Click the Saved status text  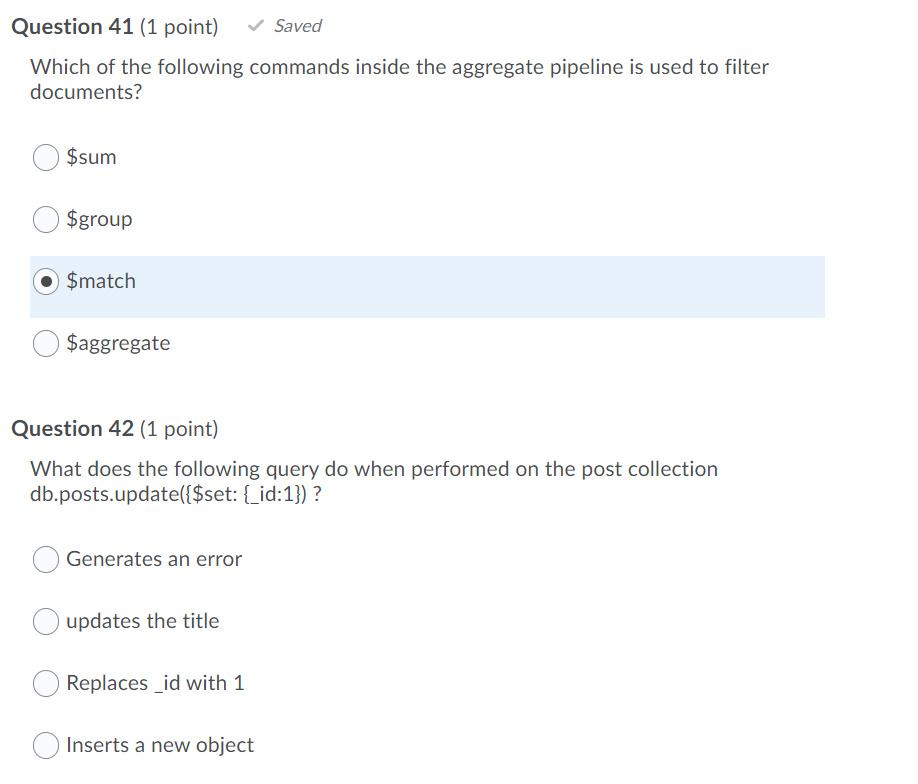(296, 26)
